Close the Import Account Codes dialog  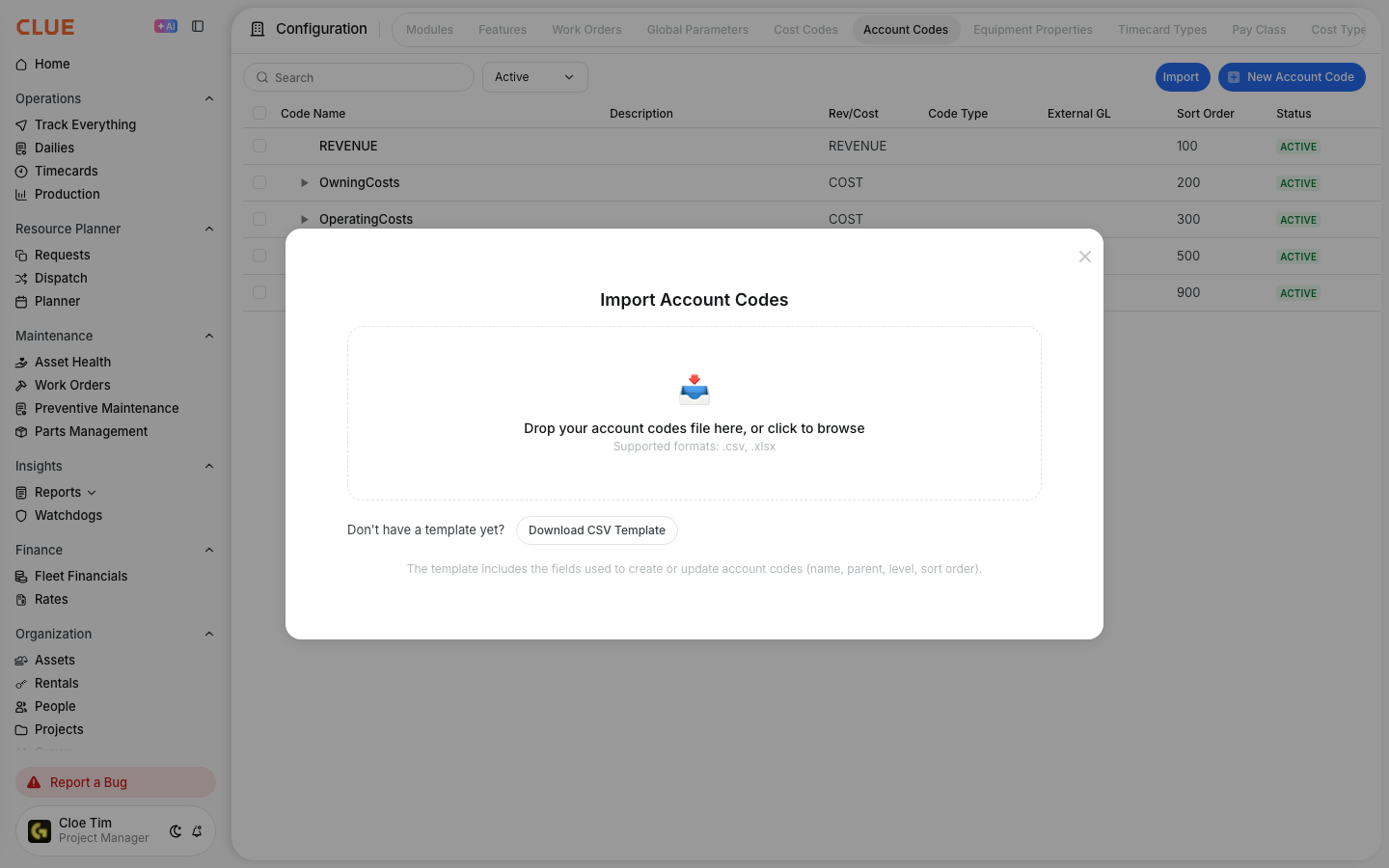coord(1085,257)
